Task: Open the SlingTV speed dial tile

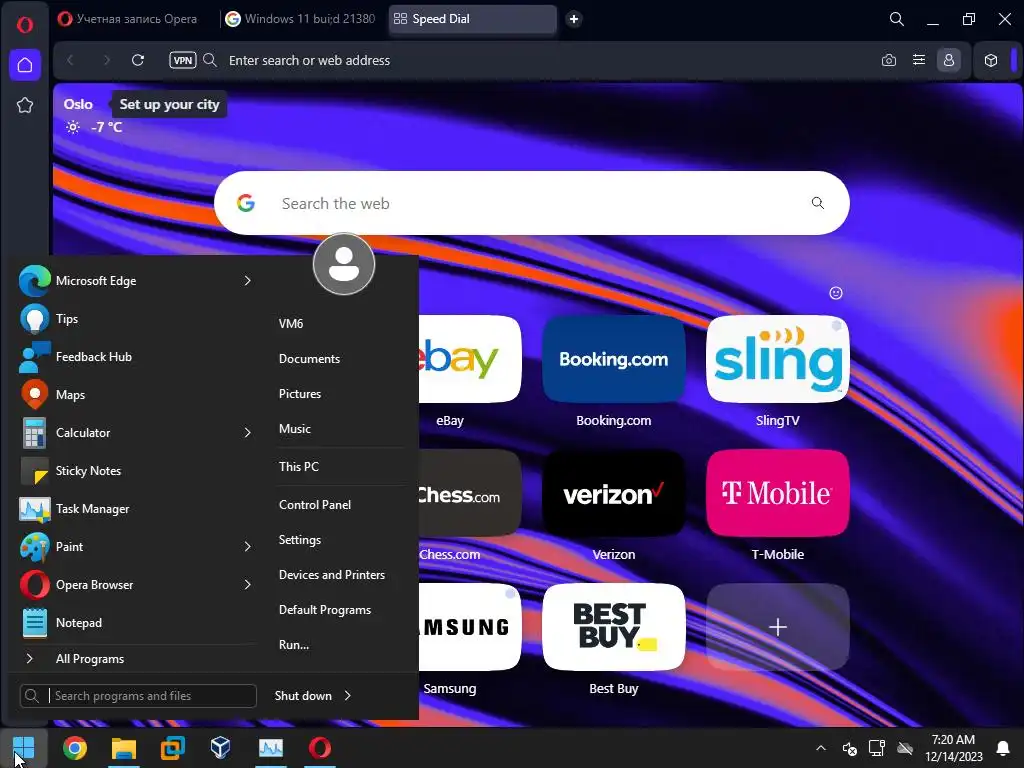Action: (x=778, y=359)
